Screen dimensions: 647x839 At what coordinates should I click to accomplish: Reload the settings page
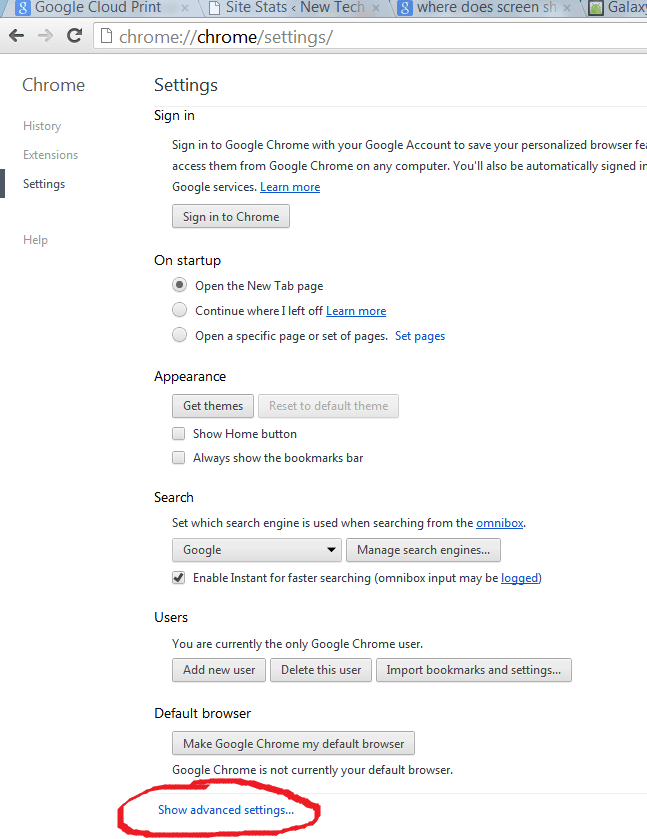(74, 37)
